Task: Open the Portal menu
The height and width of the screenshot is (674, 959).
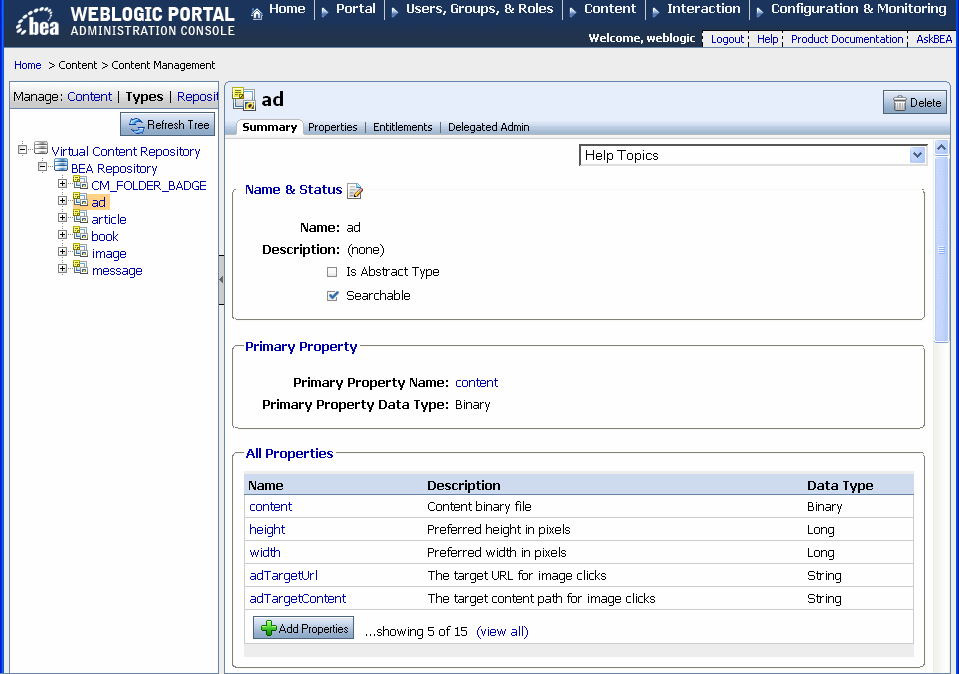Action: coord(355,9)
